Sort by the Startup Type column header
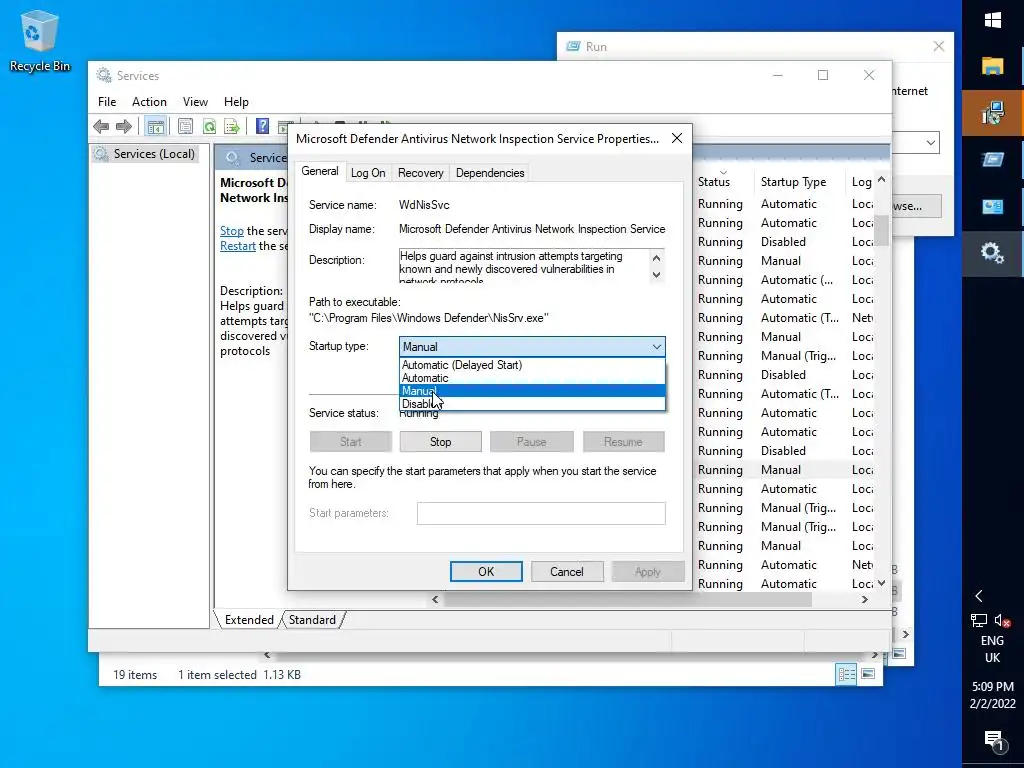The image size is (1024, 768). (800, 182)
